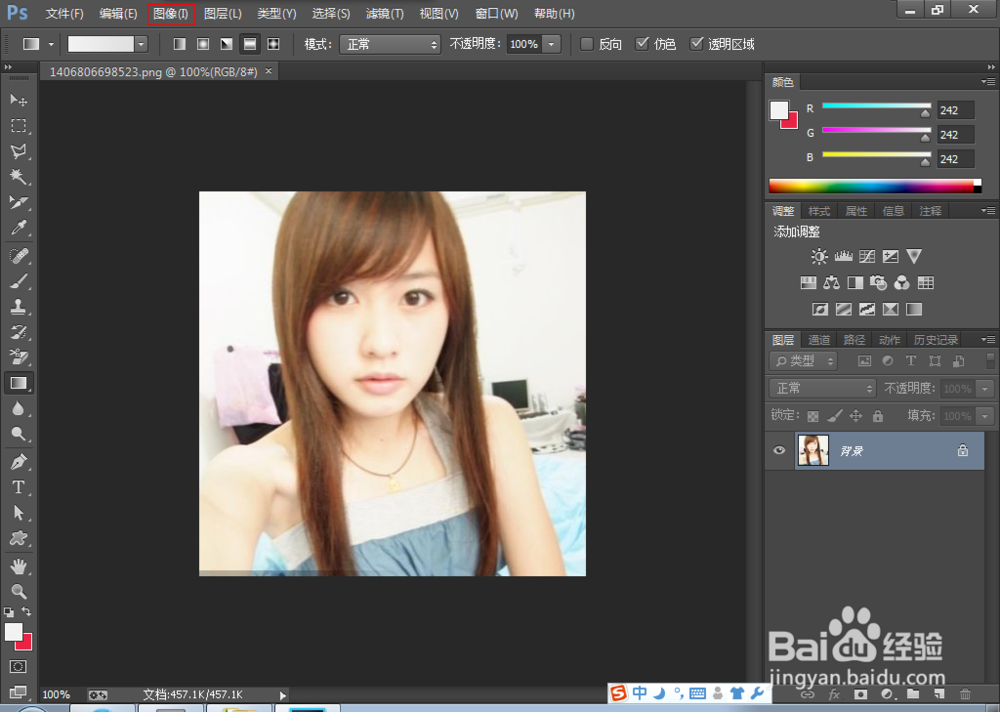Choose the diamond gradient style
This screenshot has width=1000, height=712.
click(x=274, y=44)
